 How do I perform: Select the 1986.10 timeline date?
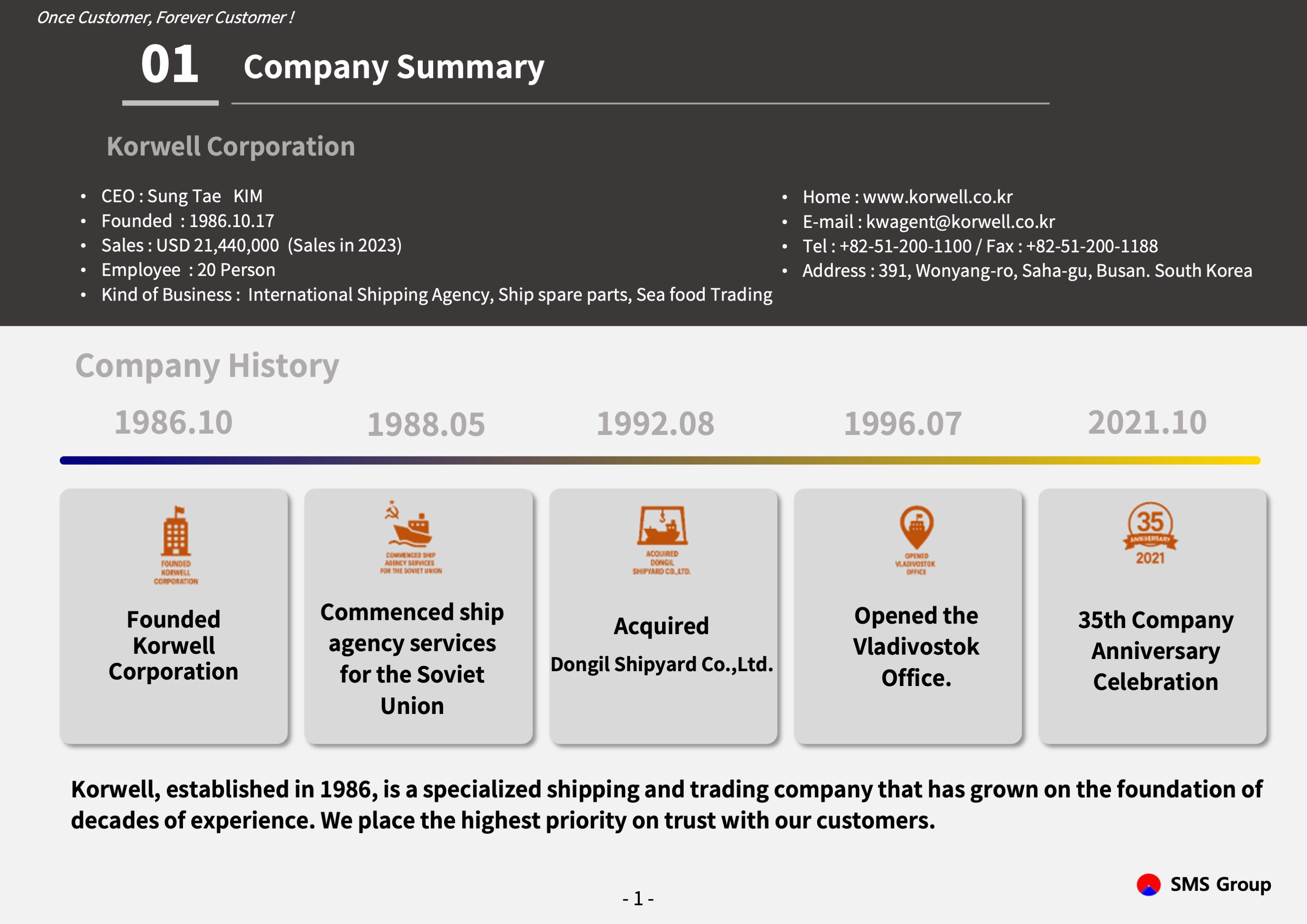tap(173, 422)
